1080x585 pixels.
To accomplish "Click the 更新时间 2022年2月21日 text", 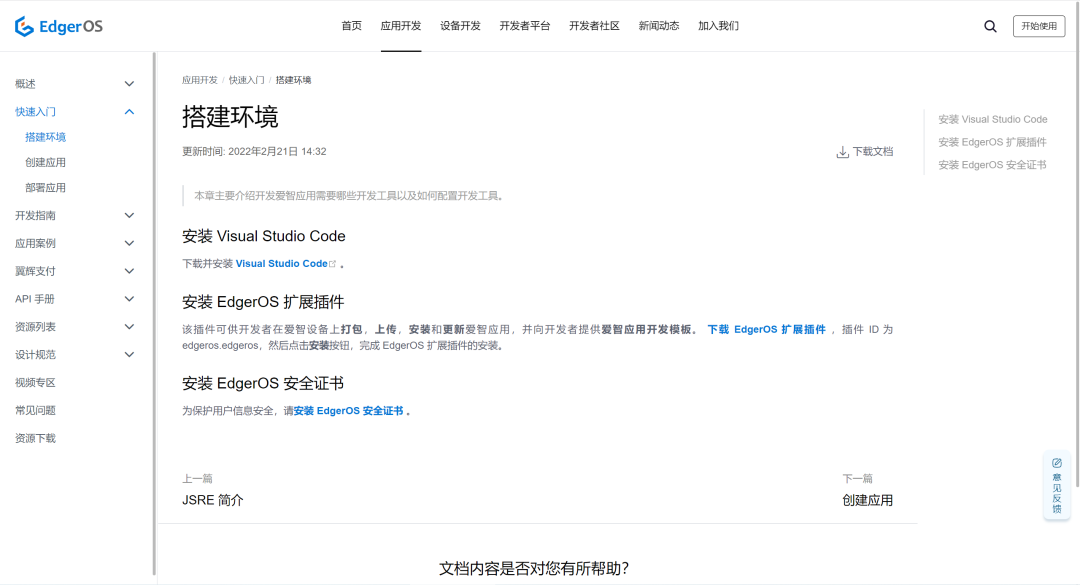I will pos(254,152).
